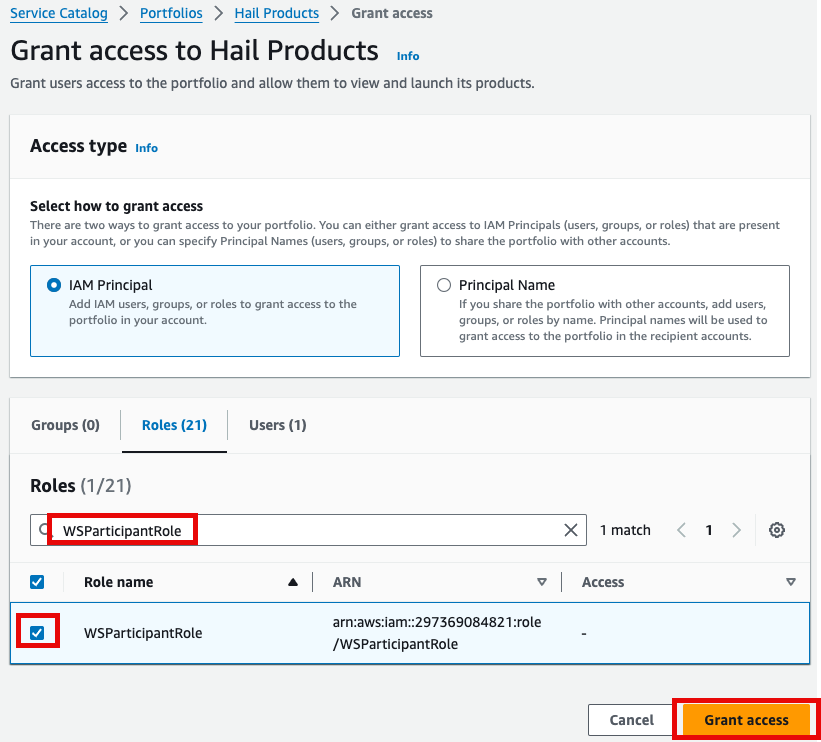Click the roles search input field
Viewport: 821px width, 742px height.
coord(308,530)
